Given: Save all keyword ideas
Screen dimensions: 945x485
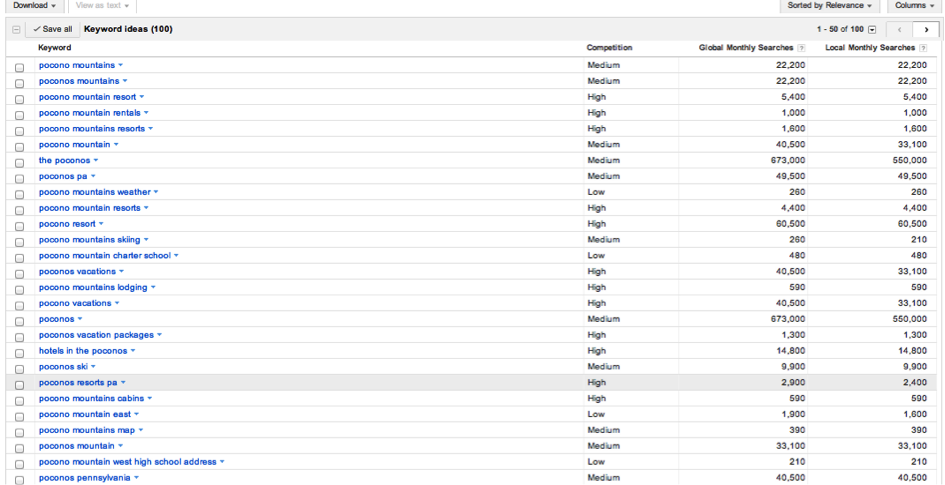Looking at the screenshot, I should pyautogui.click(x=52, y=30).
